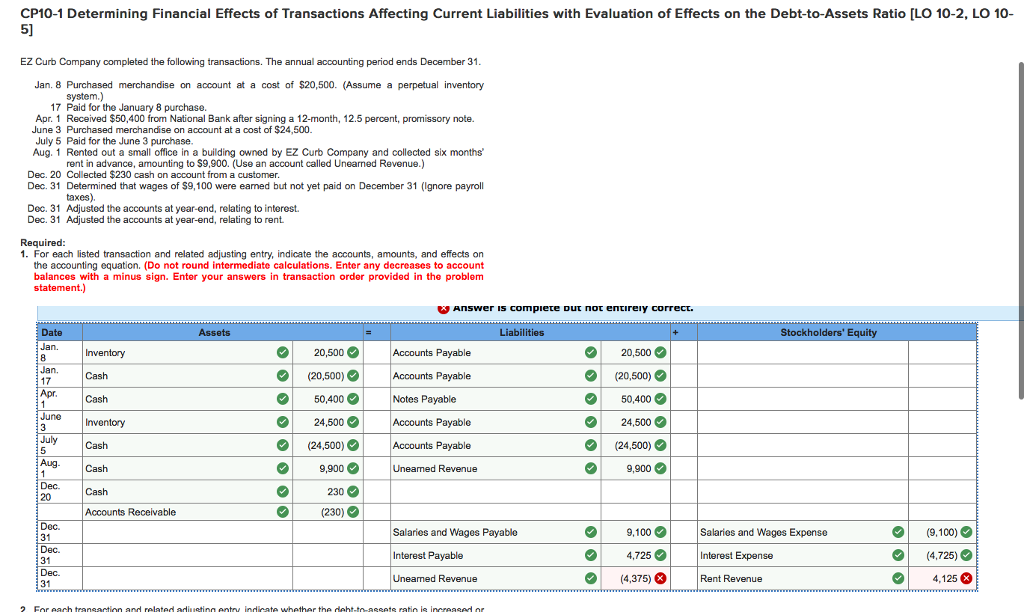Image resolution: width=1024 pixels, height=612 pixels.
Task: Click green check beside Rent Revenue
Action: click(x=897, y=578)
